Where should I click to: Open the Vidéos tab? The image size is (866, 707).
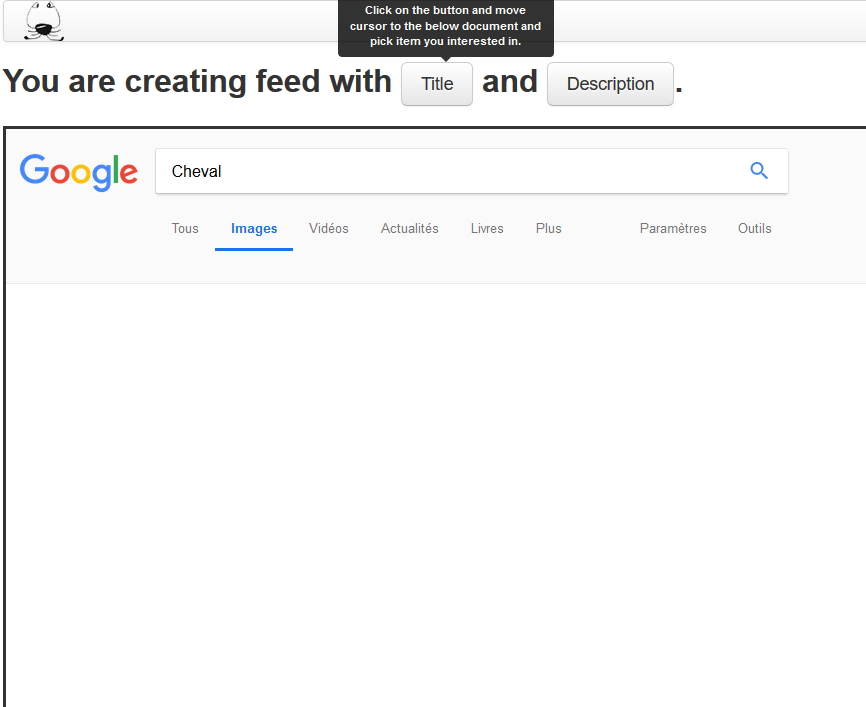pos(329,228)
